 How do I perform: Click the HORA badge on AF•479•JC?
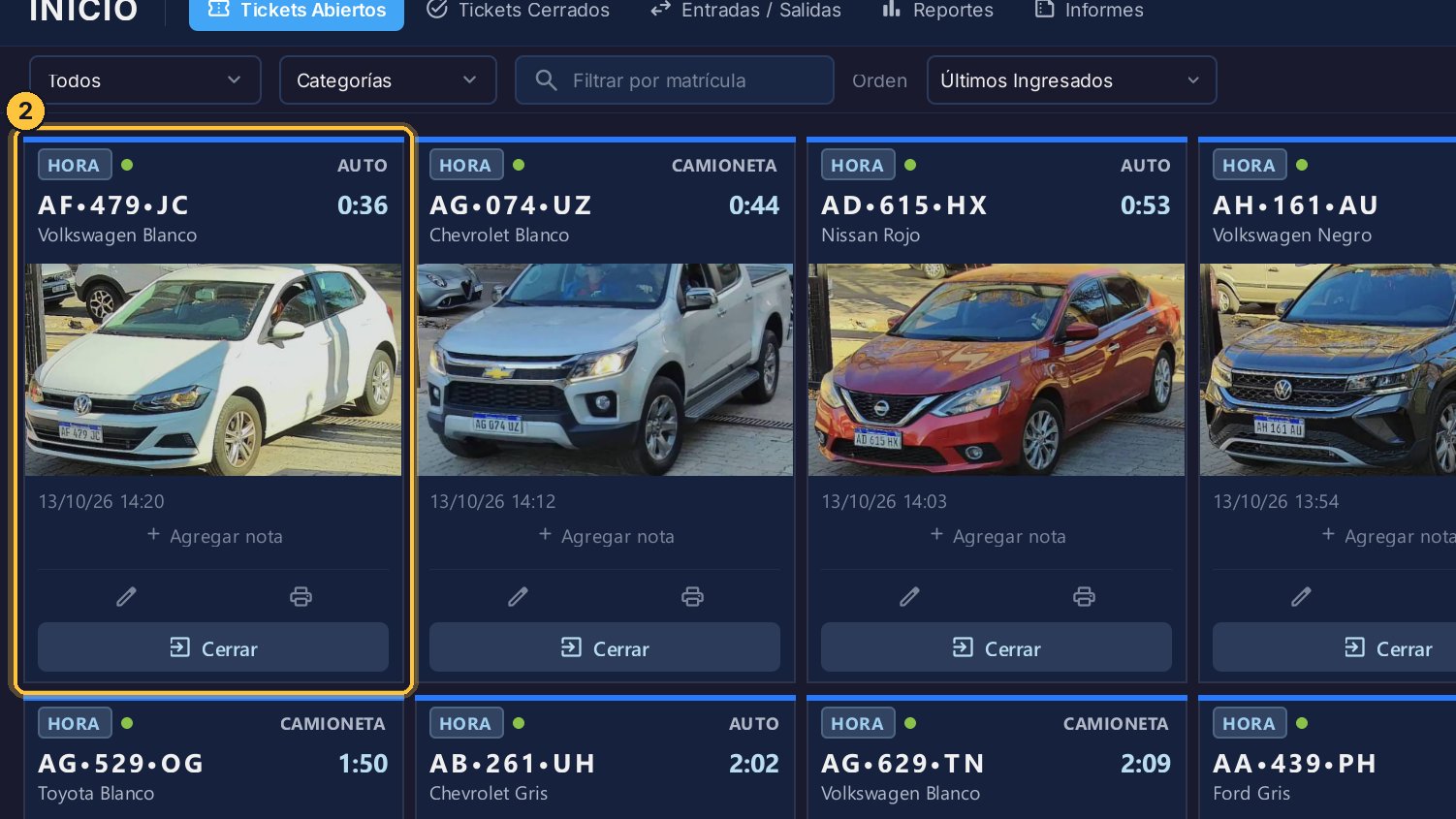(75, 165)
